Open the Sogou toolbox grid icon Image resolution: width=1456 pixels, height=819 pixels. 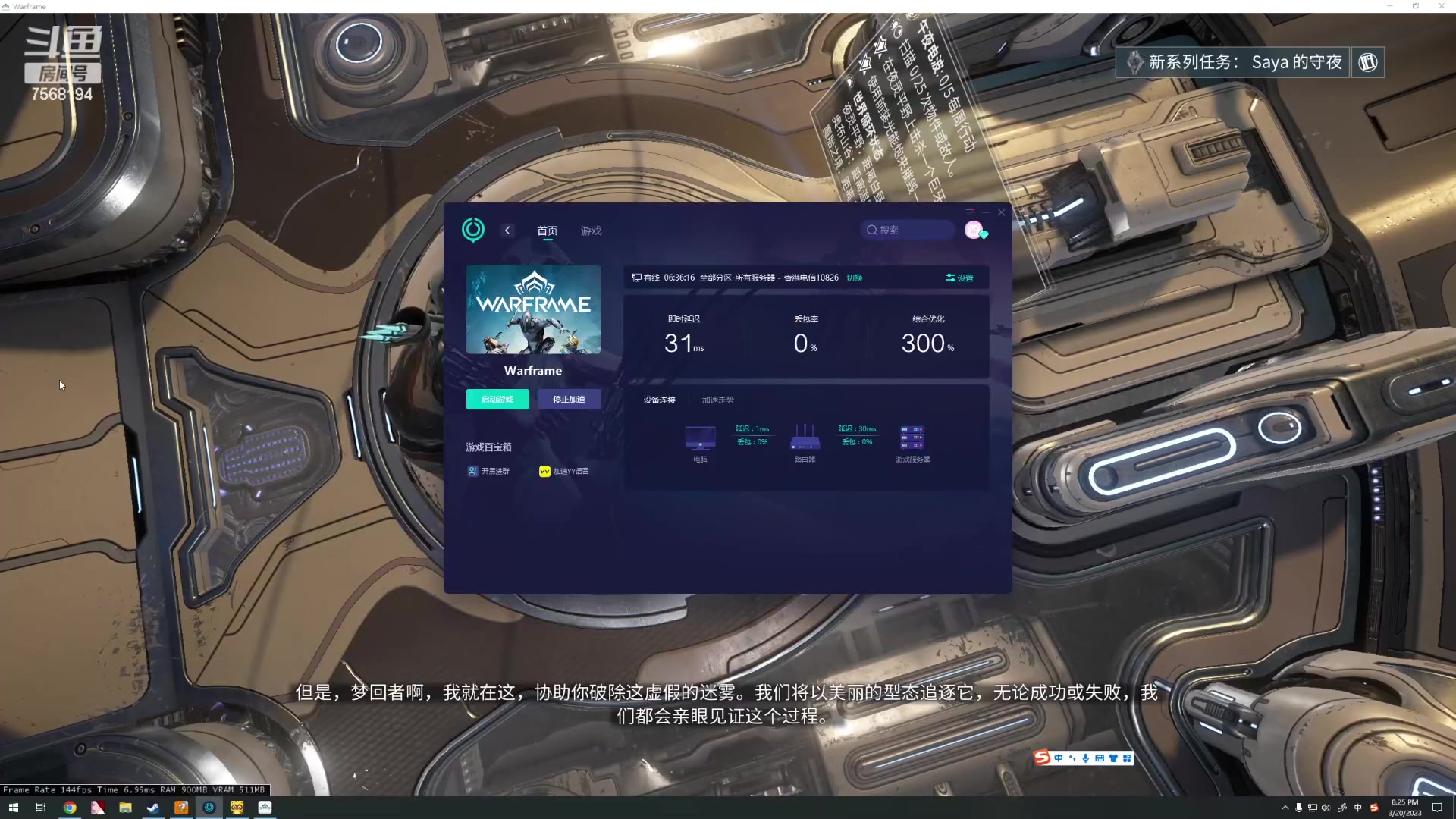click(x=1127, y=758)
